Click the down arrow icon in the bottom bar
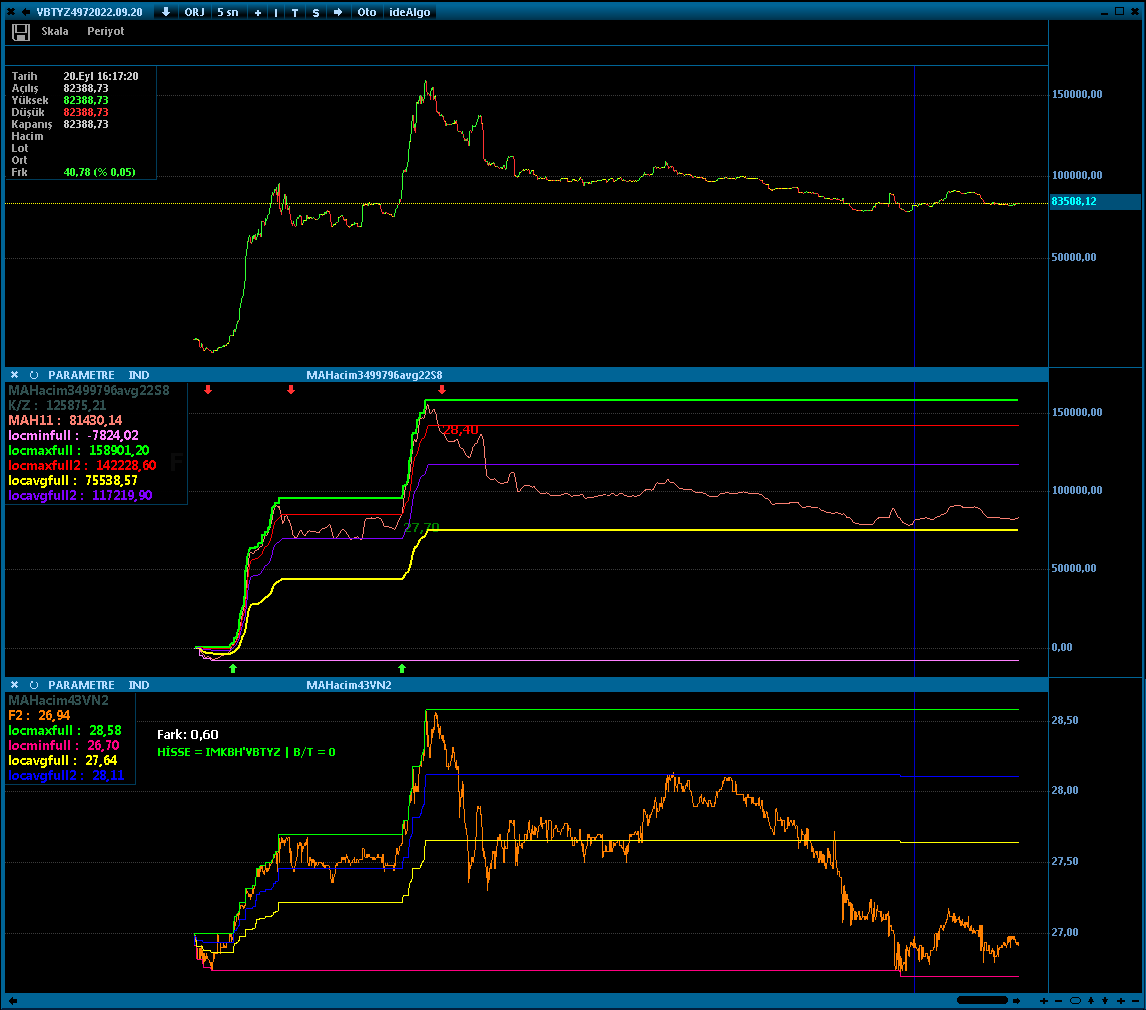 pos(1105,1000)
